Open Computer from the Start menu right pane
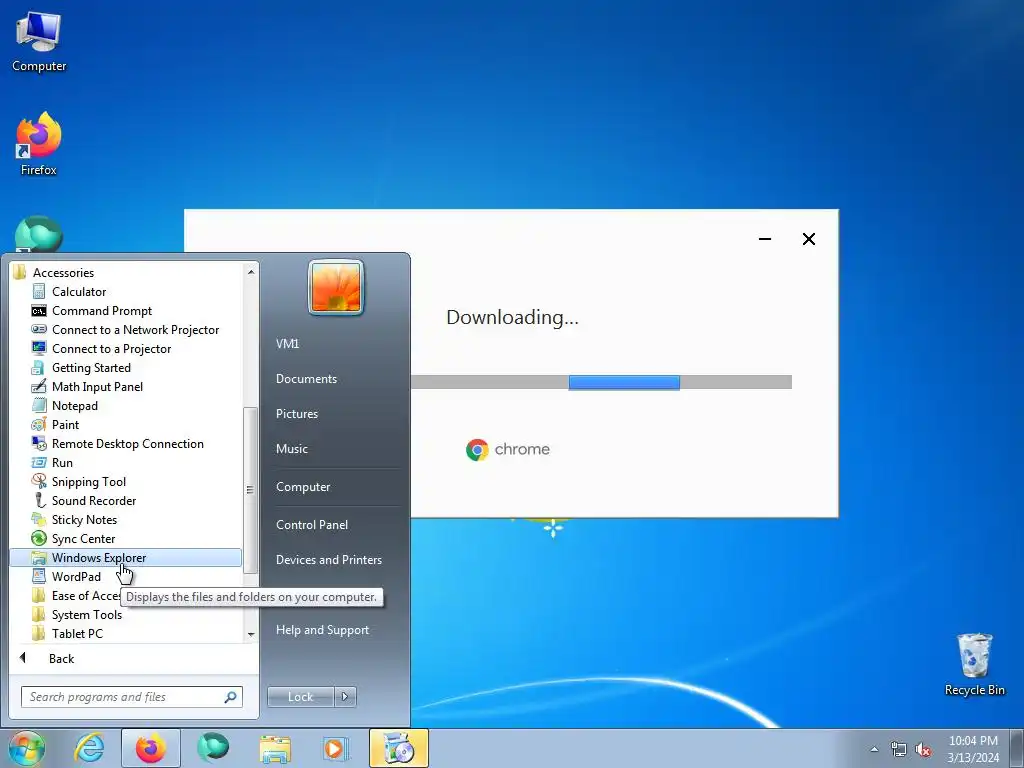This screenshot has height=768, width=1024. pyautogui.click(x=303, y=487)
